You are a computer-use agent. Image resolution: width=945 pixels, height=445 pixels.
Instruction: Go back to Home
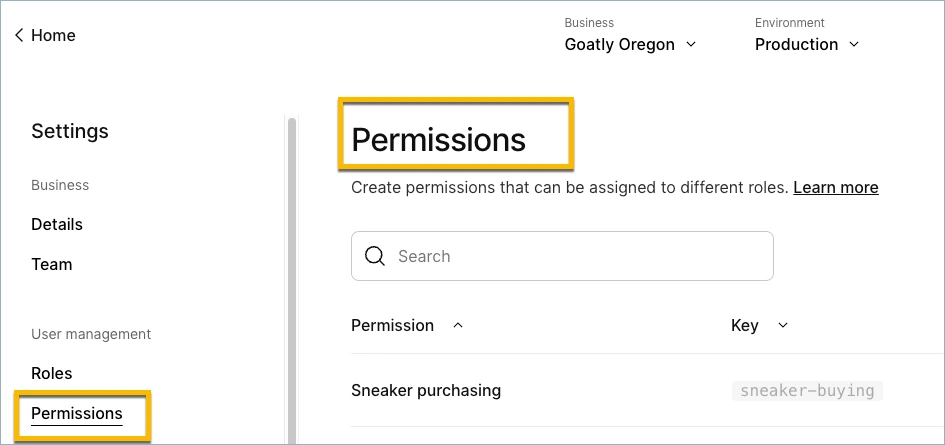click(45, 36)
